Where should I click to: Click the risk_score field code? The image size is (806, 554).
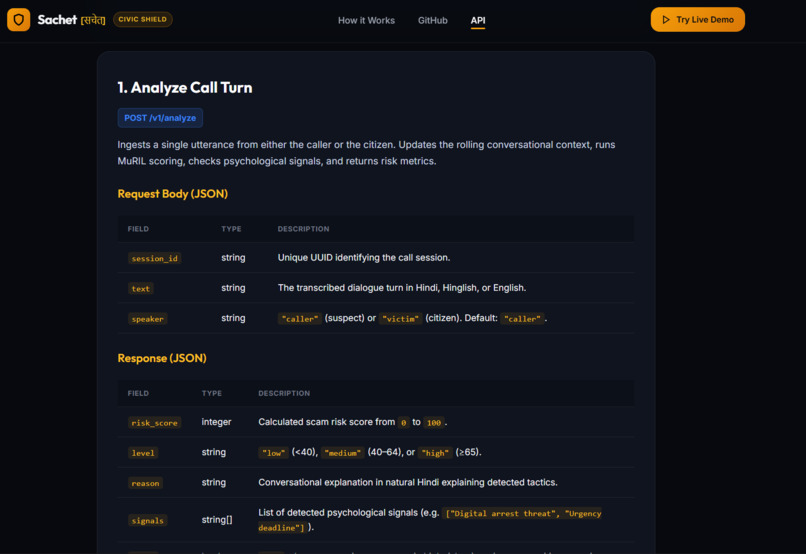[x=154, y=422]
